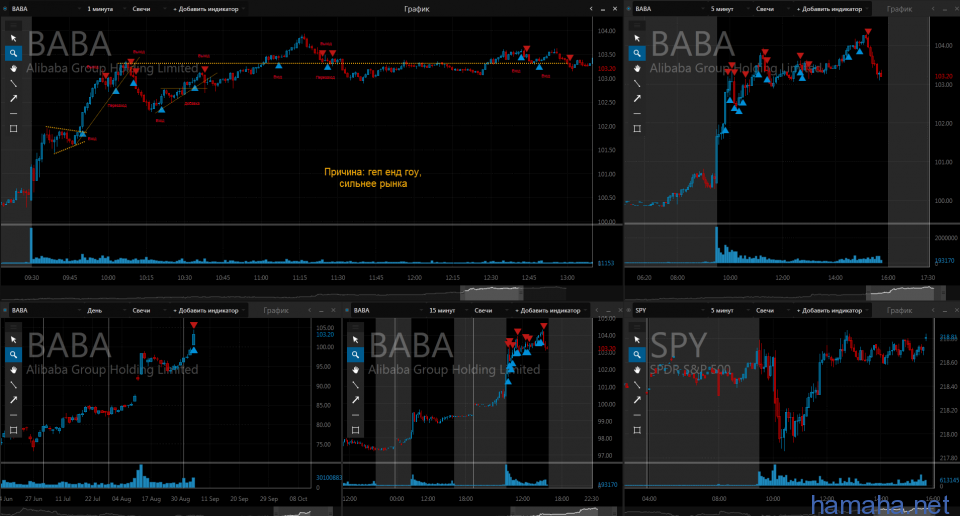Activate the magnifier tool in the 5-minute BABA chart

[x=637, y=53]
